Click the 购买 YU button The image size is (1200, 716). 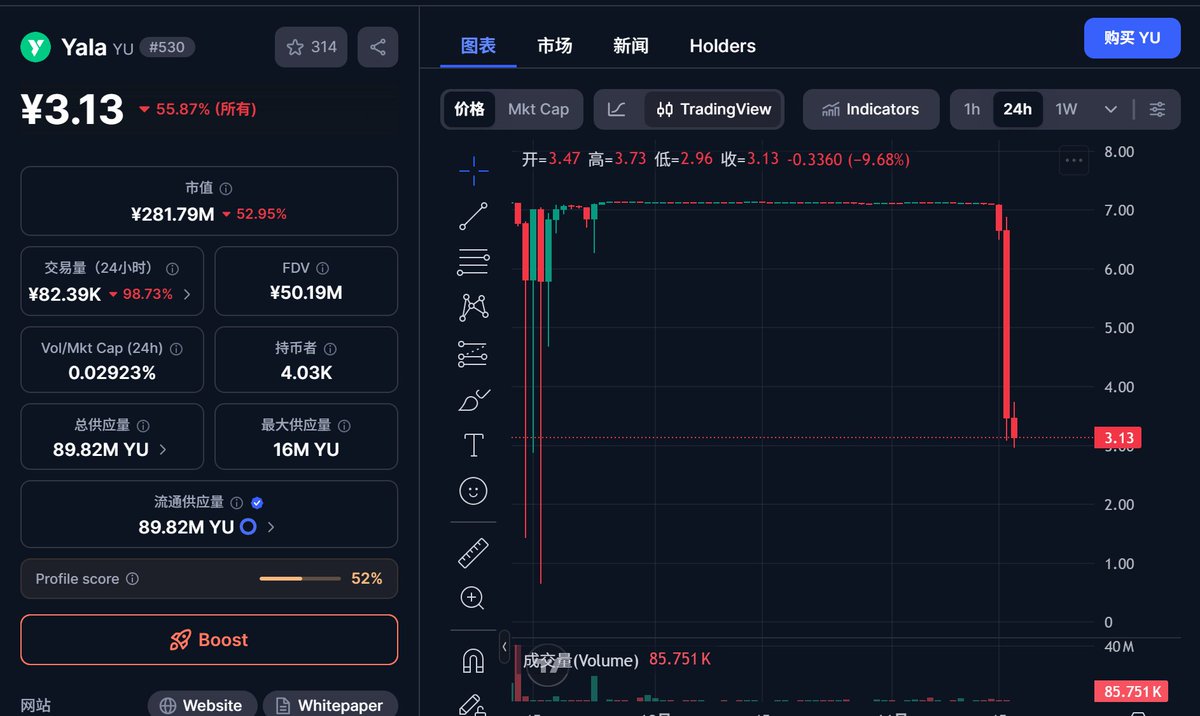pyautogui.click(x=1132, y=38)
